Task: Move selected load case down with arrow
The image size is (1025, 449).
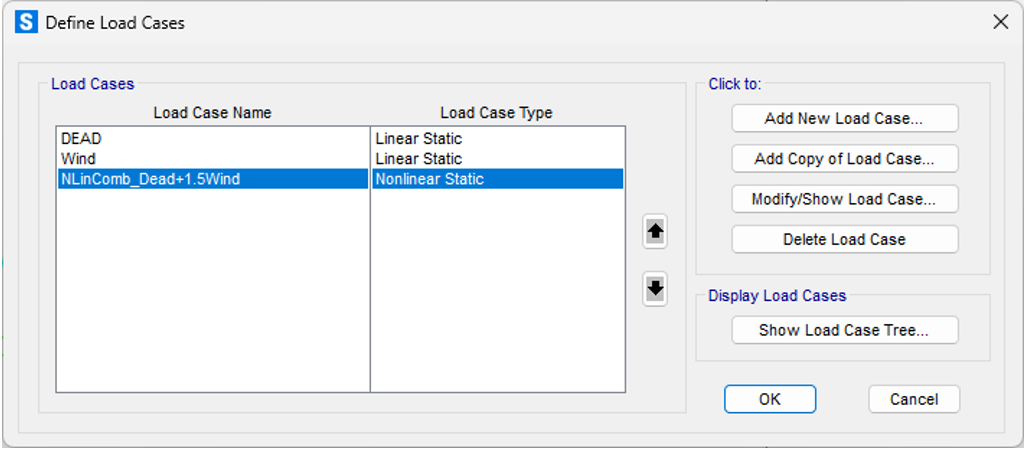Action: point(655,289)
